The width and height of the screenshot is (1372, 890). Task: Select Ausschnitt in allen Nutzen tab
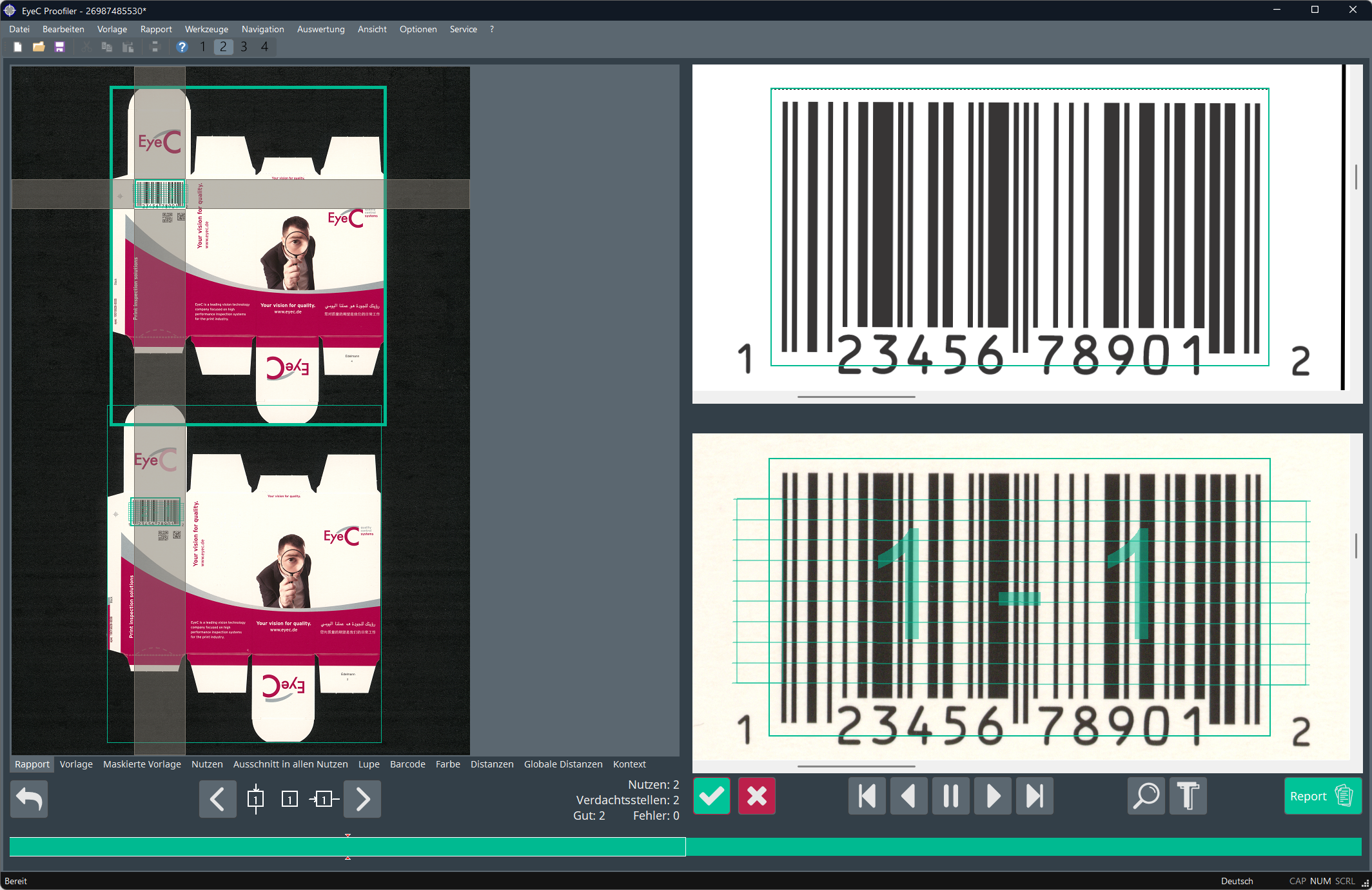click(x=290, y=764)
